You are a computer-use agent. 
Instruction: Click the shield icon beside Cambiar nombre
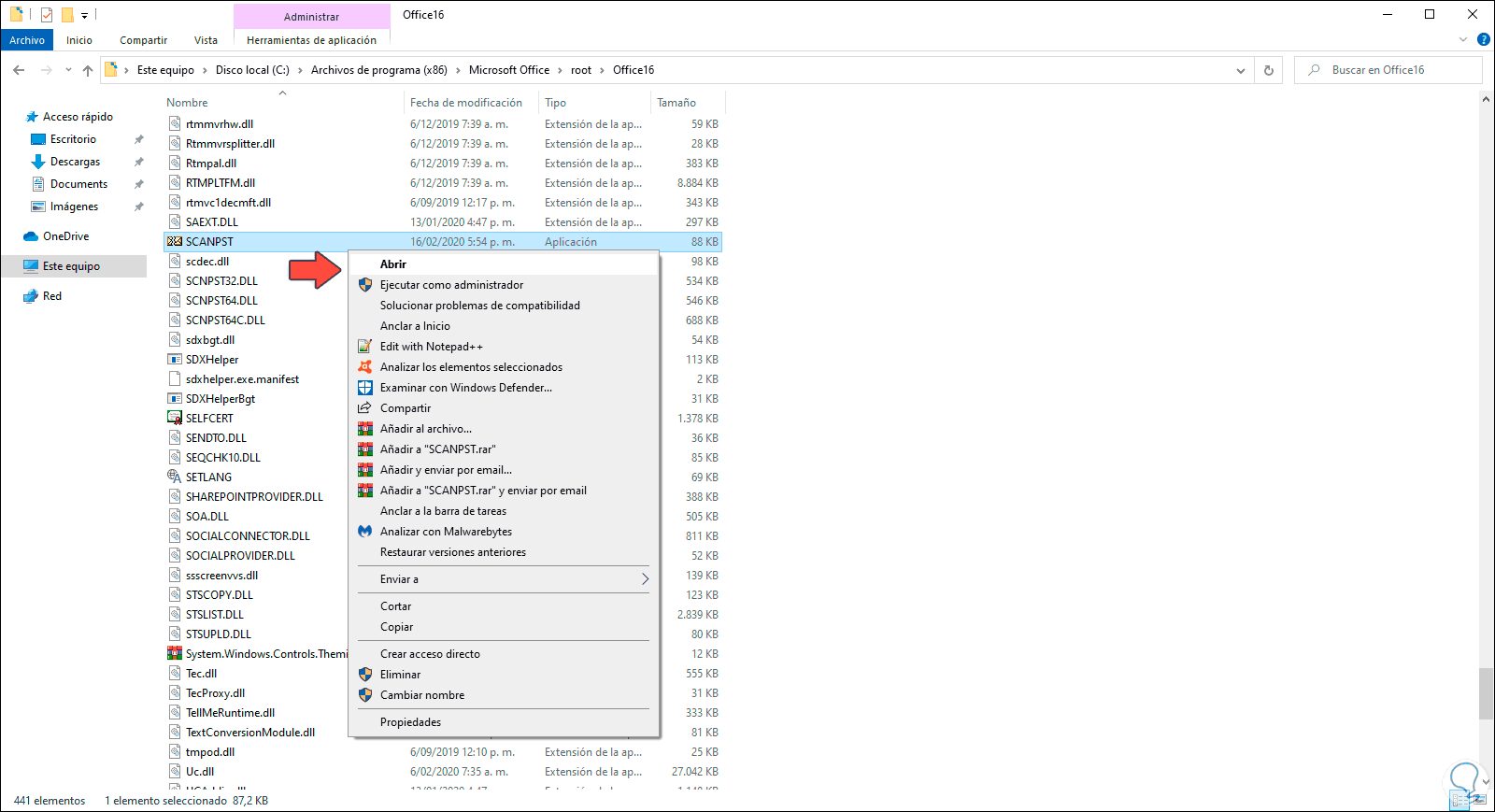coord(365,695)
